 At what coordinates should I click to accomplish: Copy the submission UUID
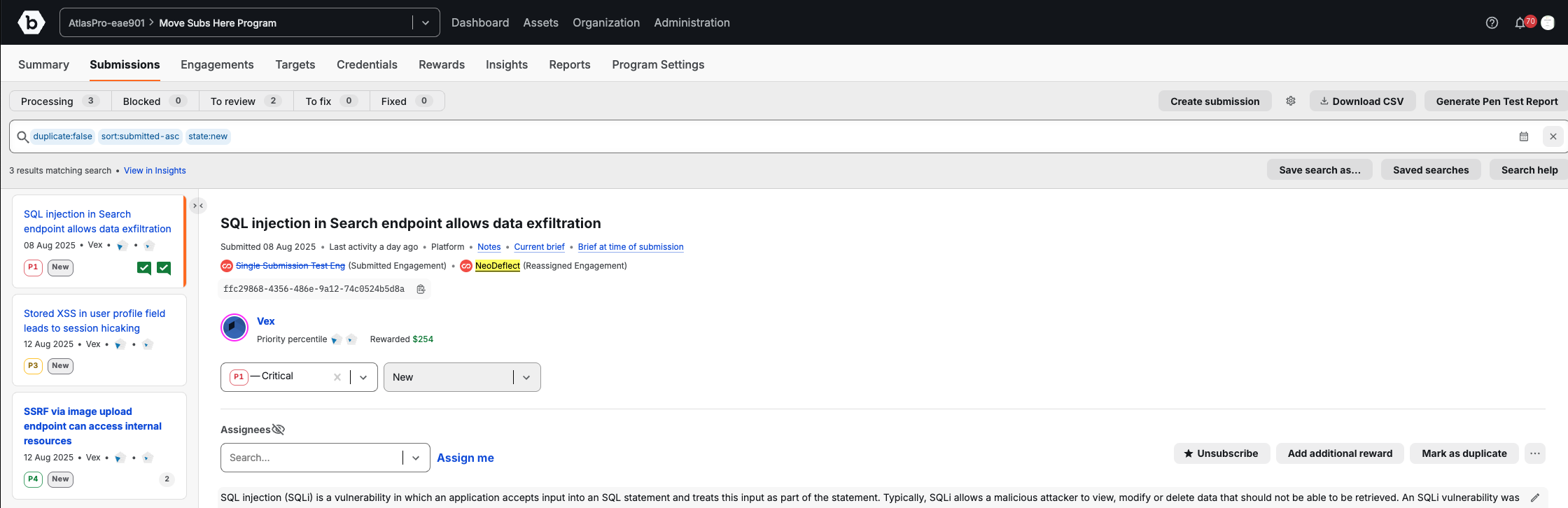[x=421, y=289]
